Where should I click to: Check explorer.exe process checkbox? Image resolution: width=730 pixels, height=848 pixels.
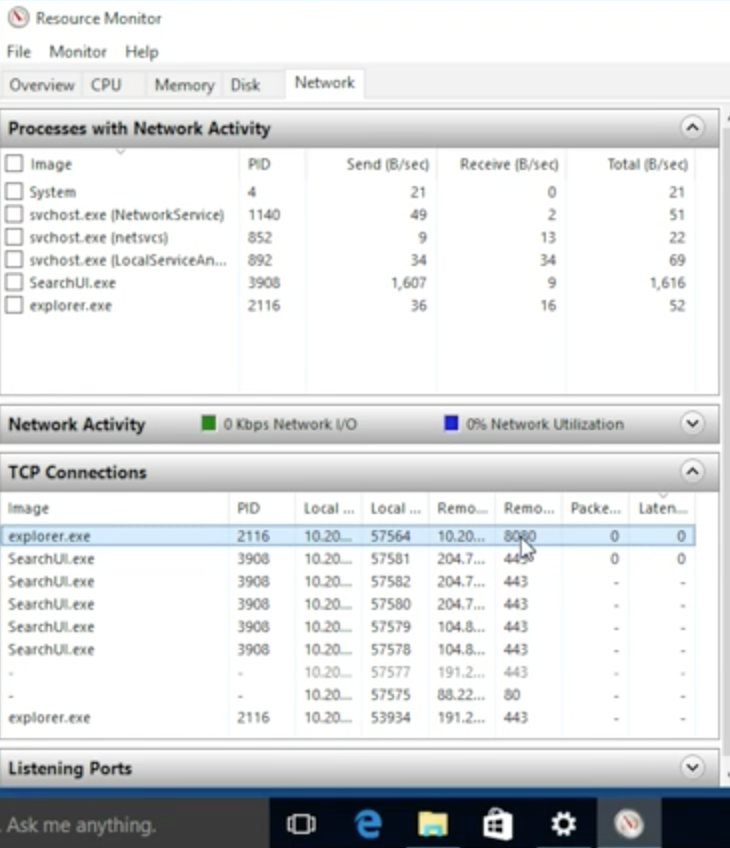coord(14,305)
